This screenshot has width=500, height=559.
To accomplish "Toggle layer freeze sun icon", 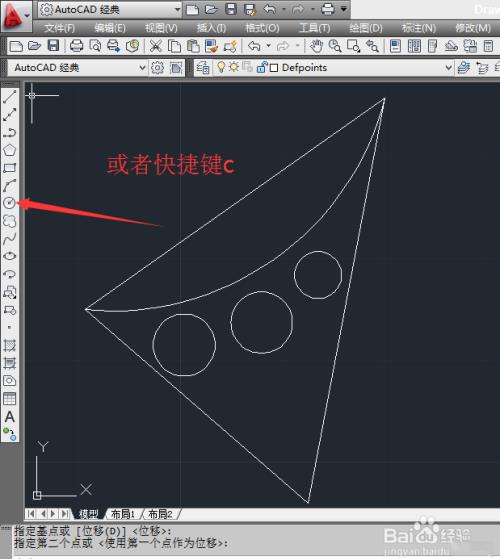I will (234, 67).
